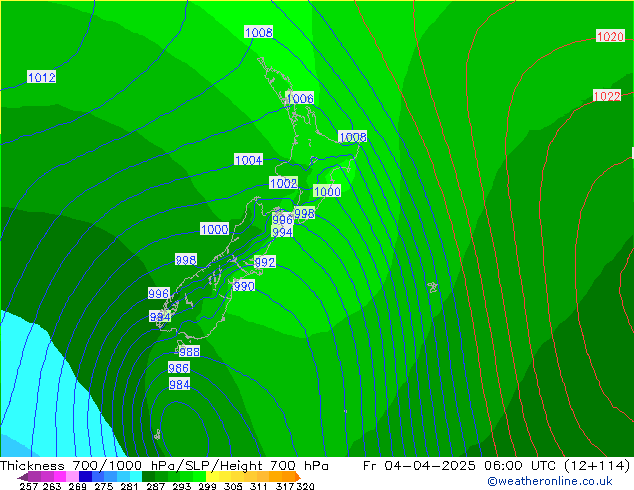
Task: Click the 986 isobar label
Action: [179, 368]
